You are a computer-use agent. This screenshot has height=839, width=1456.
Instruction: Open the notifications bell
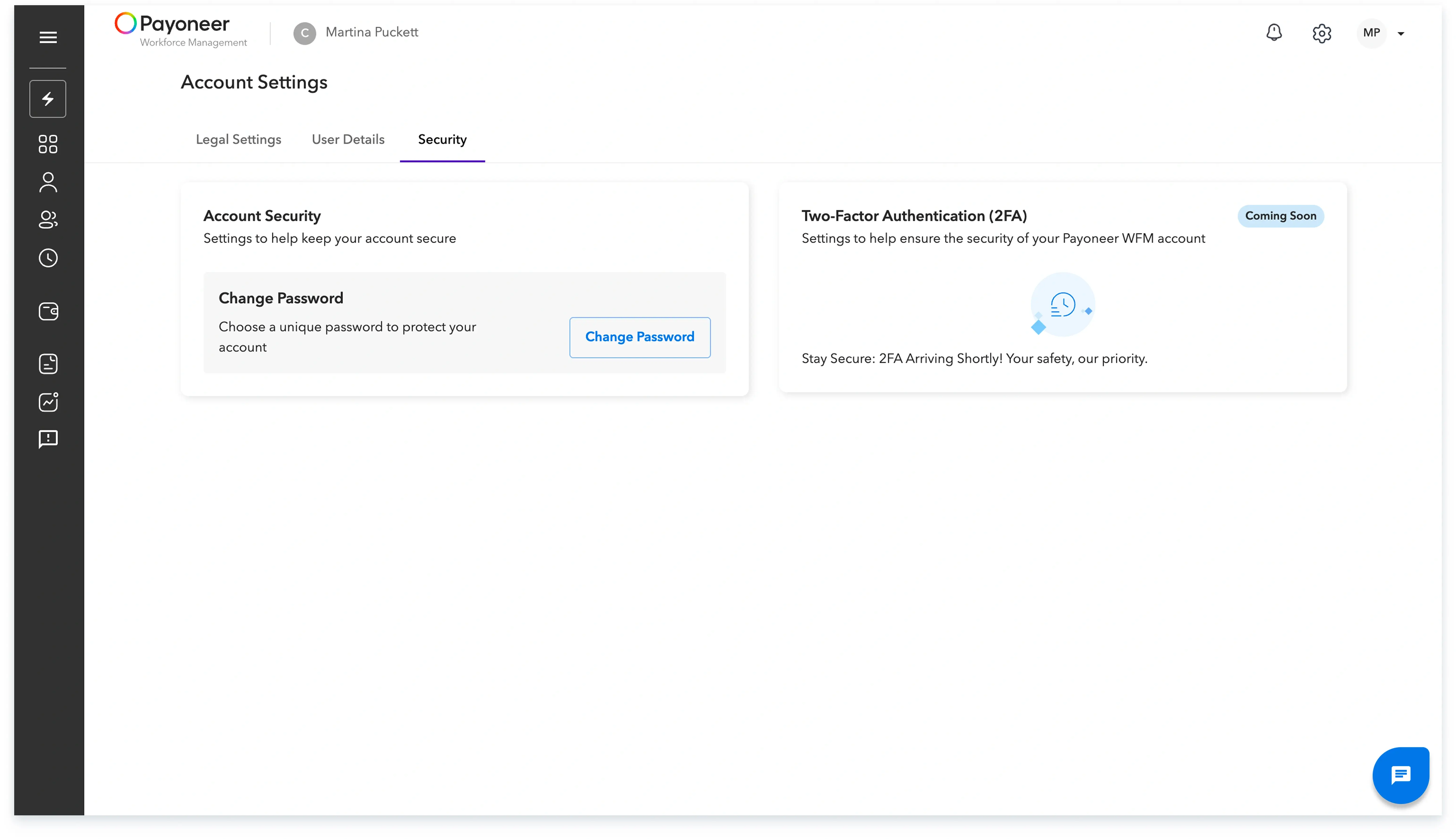tap(1273, 33)
